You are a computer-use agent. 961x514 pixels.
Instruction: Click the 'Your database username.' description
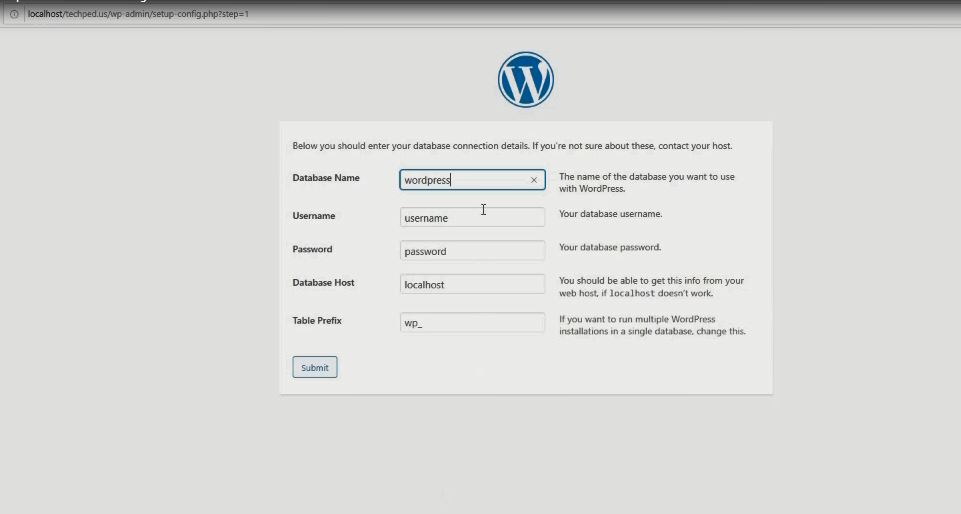(x=610, y=214)
